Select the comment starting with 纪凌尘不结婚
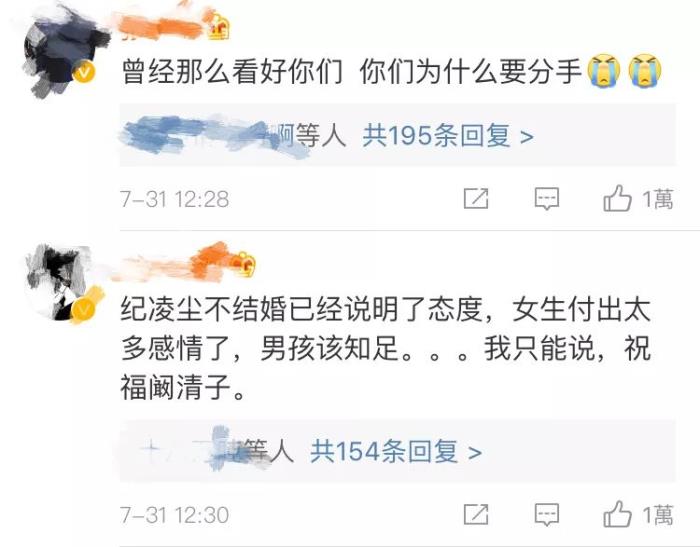This screenshot has height=547, width=700. point(386,348)
